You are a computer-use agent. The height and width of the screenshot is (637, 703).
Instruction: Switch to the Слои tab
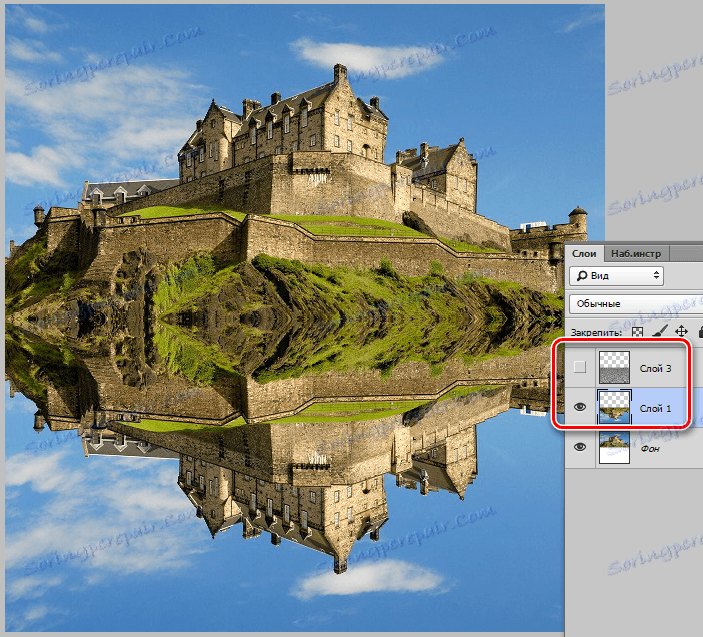click(x=584, y=254)
